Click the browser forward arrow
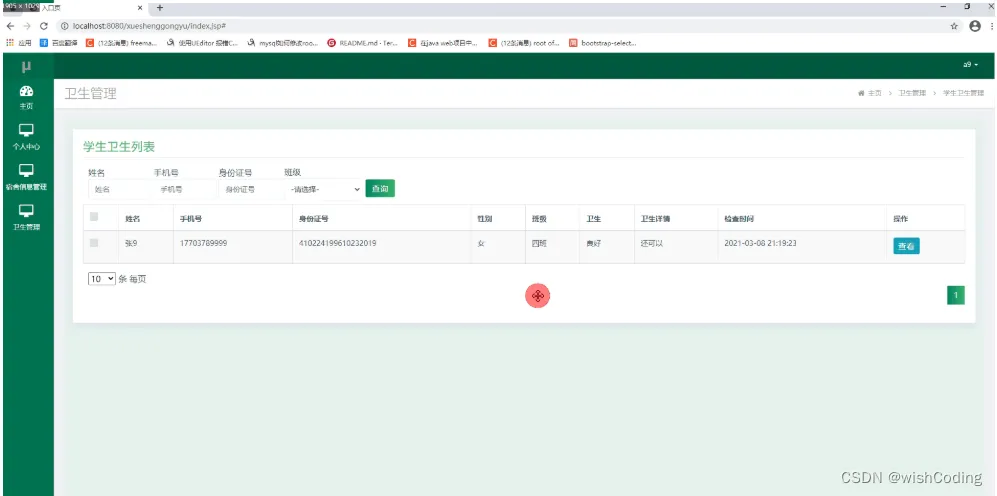Image resolution: width=997 pixels, height=496 pixels. [x=27, y=26]
